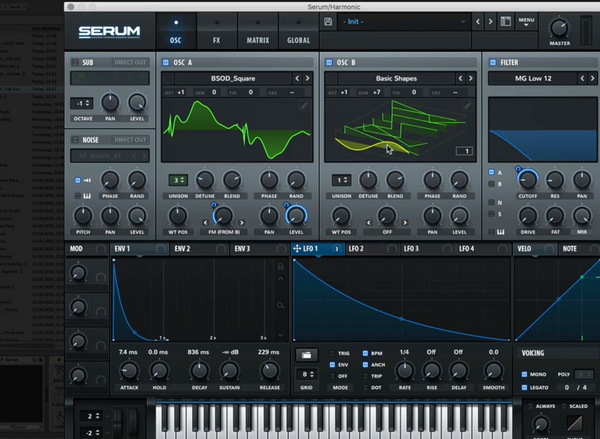Screen dimensions: 600x439
Task: Zoom the ENV 1 display with the magnifier icon
Action: [280, 305]
